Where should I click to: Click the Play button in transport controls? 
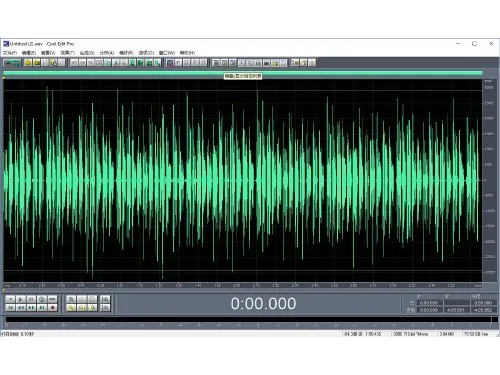pyautogui.click(x=21, y=299)
